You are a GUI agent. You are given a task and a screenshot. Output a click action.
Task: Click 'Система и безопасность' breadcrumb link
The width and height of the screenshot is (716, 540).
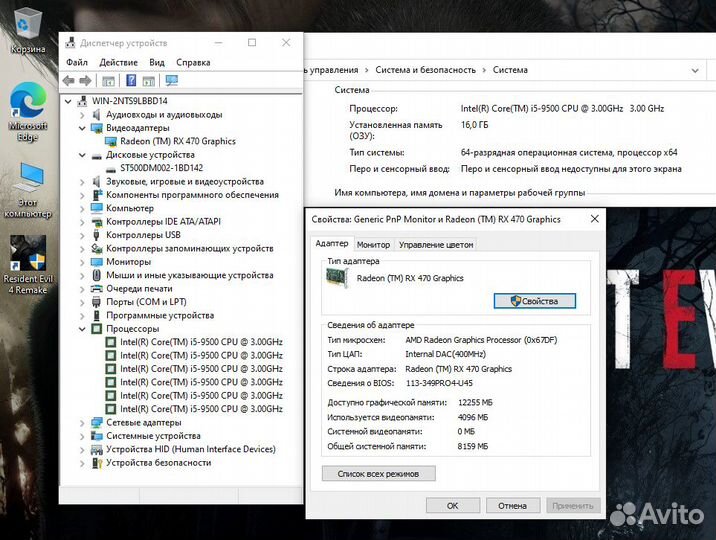[x=425, y=70]
